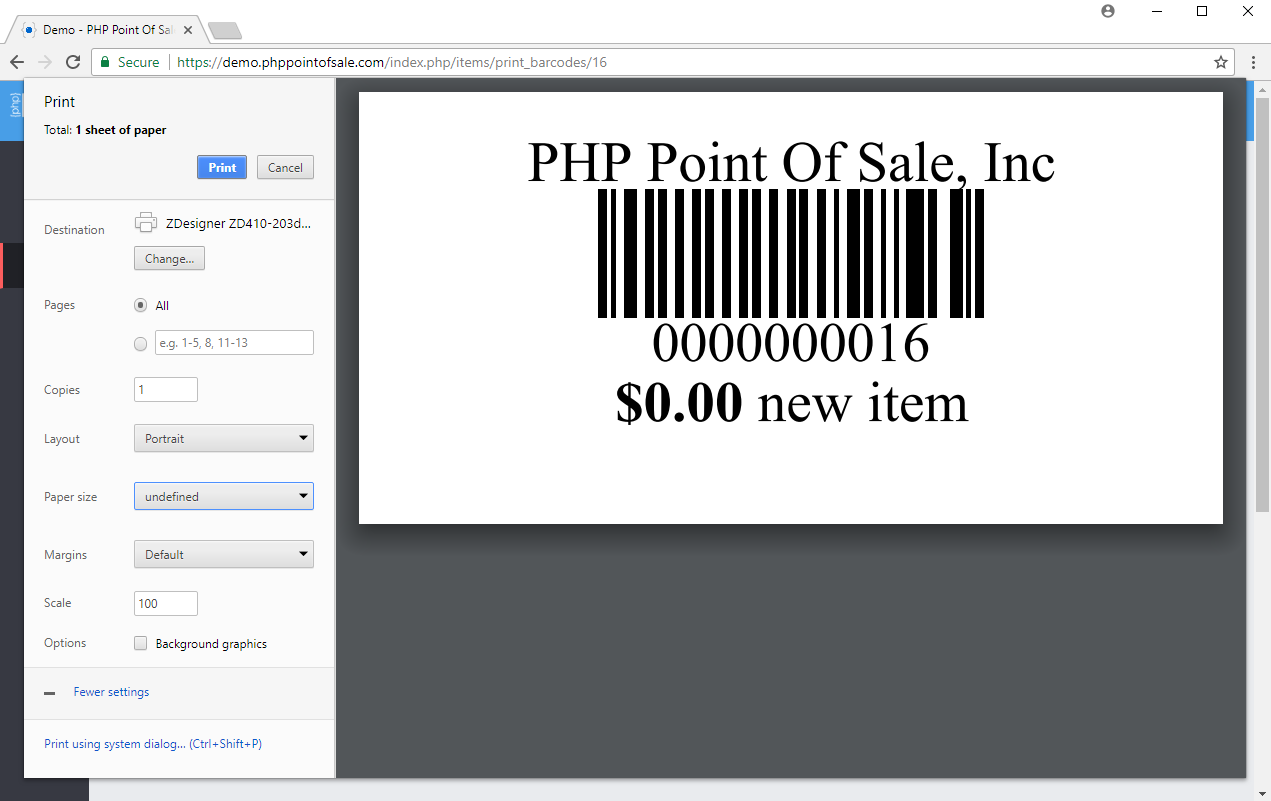
Task: Click the barcode label print preview
Action: 791,308
